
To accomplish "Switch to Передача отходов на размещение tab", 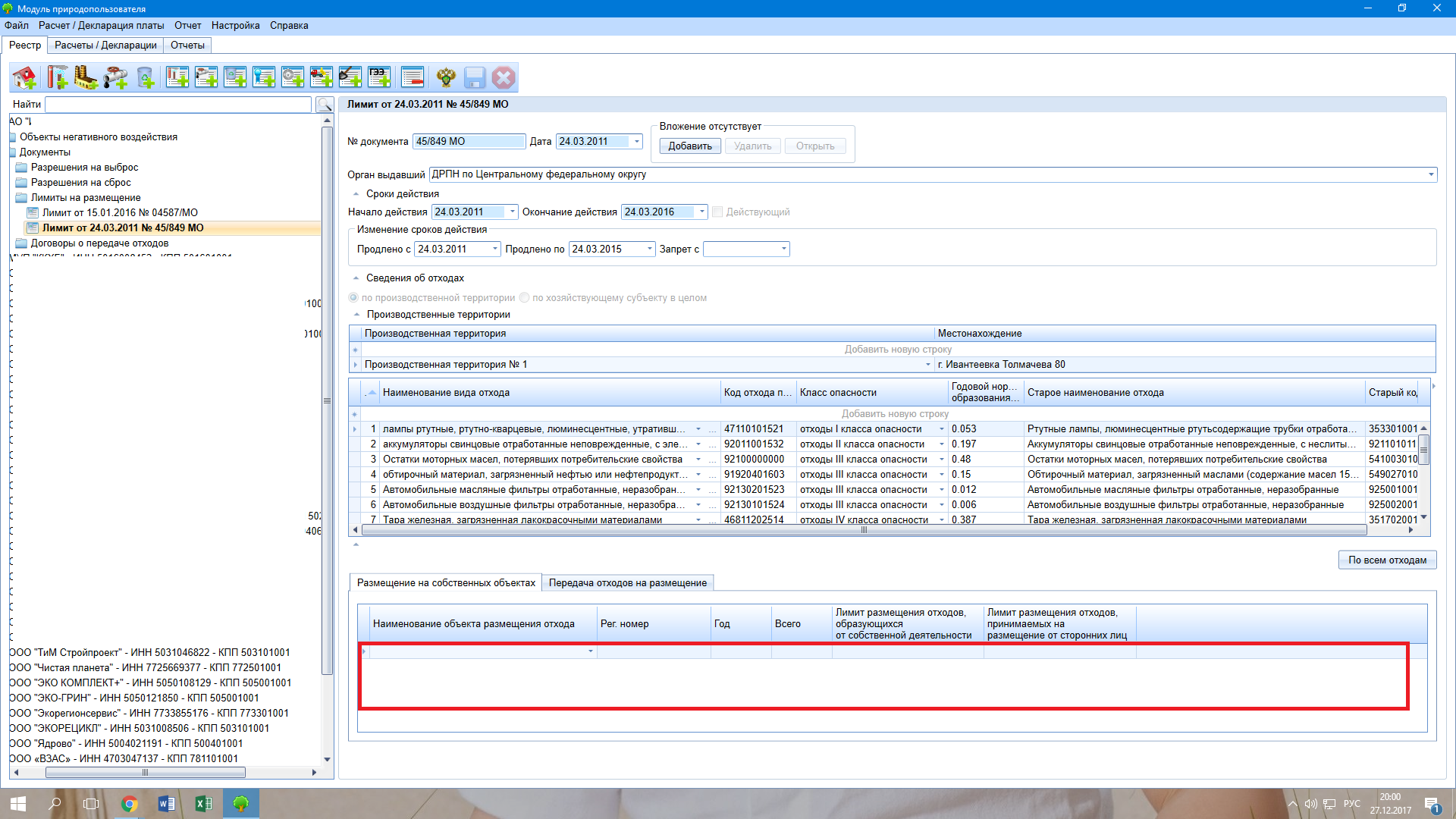I will coord(627,583).
